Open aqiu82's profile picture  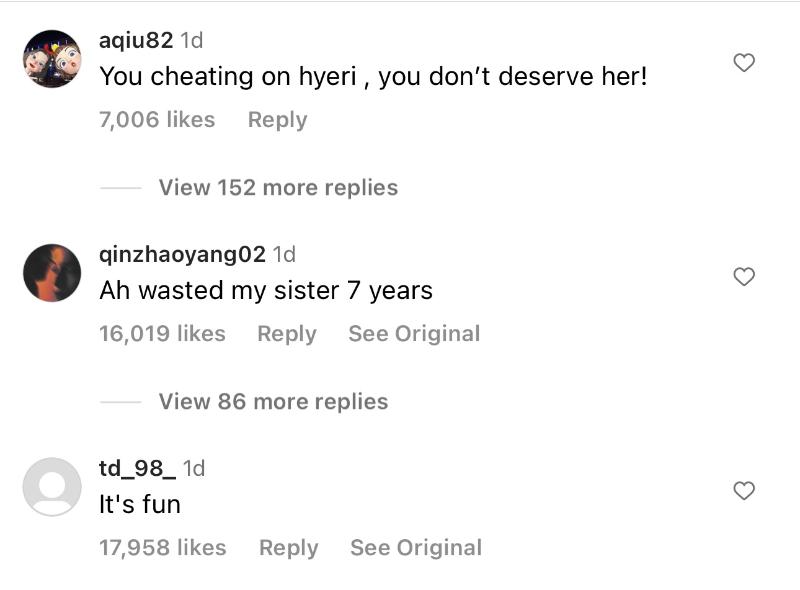tap(52, 59)
